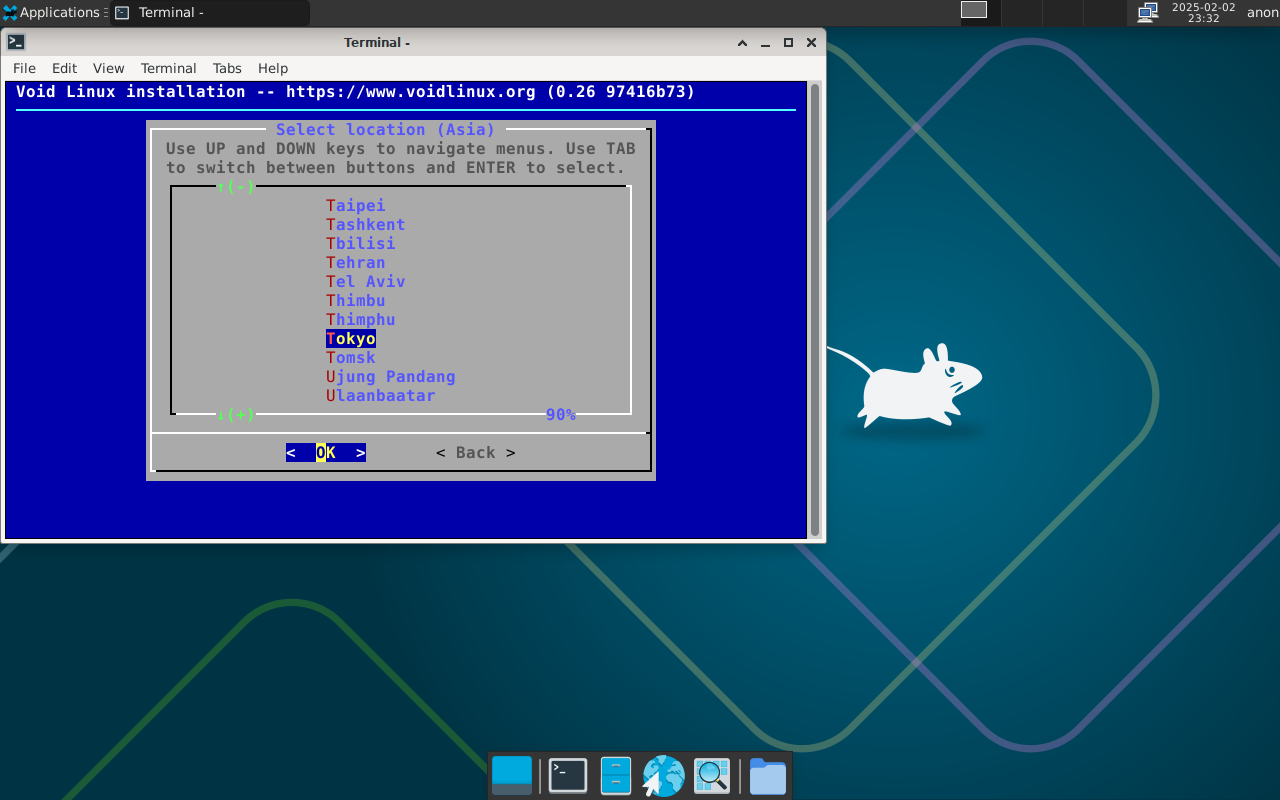This screenshot has width=1280, height=800.
Task: Select Thimphu in the location list
Action: 360,320
